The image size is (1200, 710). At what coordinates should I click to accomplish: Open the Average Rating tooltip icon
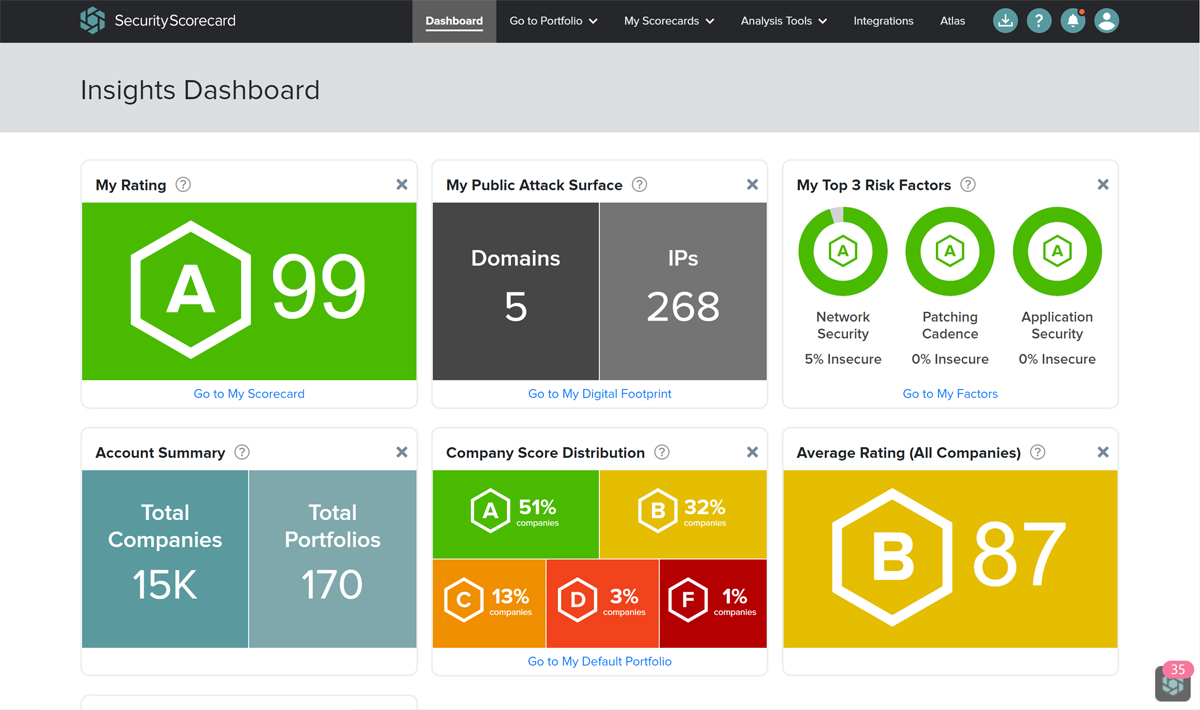1037,452
